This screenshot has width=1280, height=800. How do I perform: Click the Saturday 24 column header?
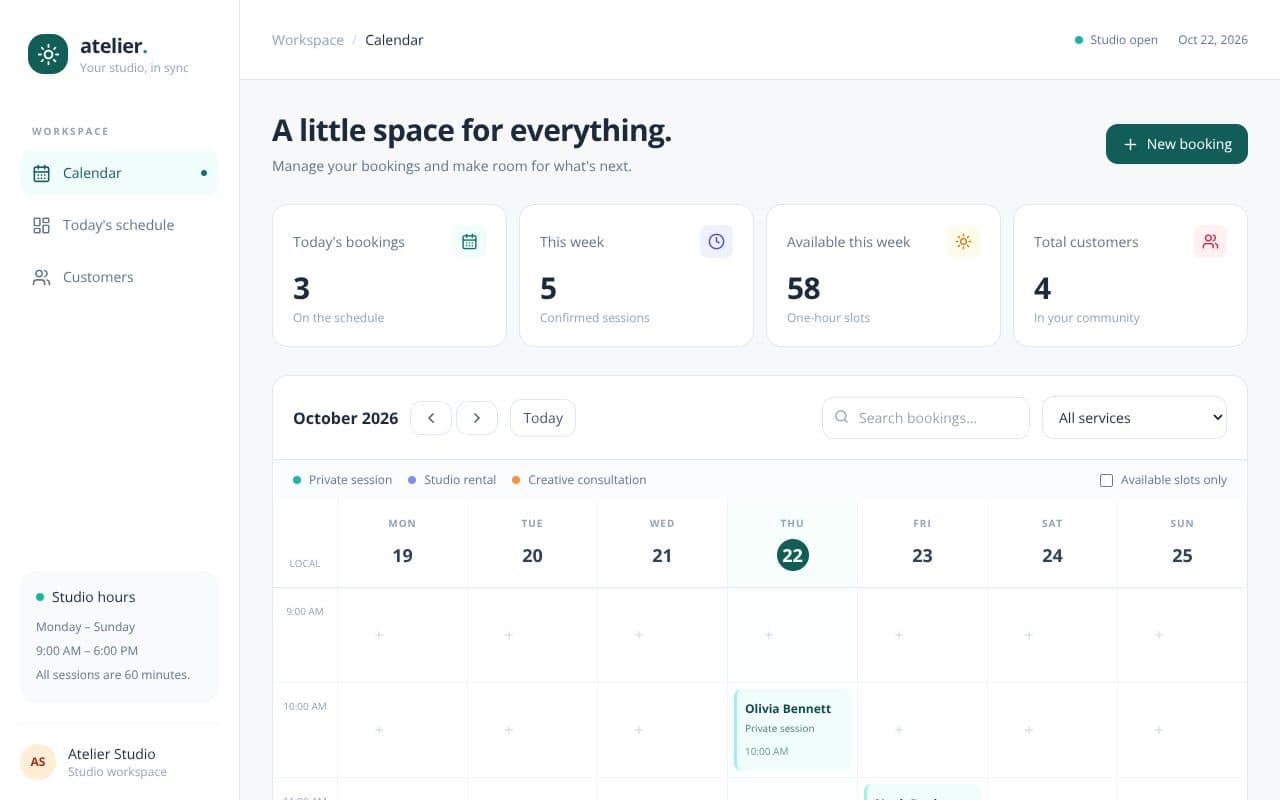[1052, 544]
